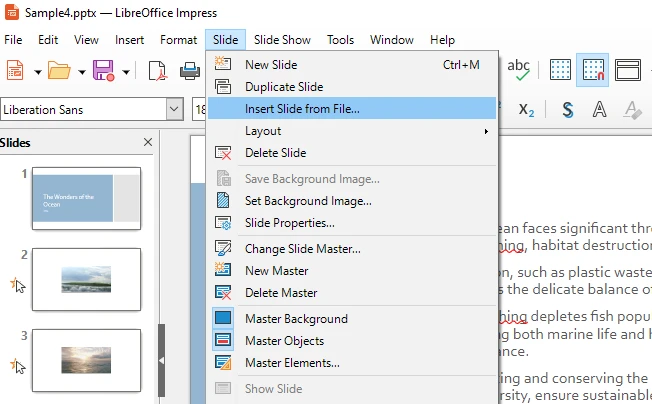This screenshot has height=404, width=652.
Task: Open the Slide Show menu
Action: [282, 40]
